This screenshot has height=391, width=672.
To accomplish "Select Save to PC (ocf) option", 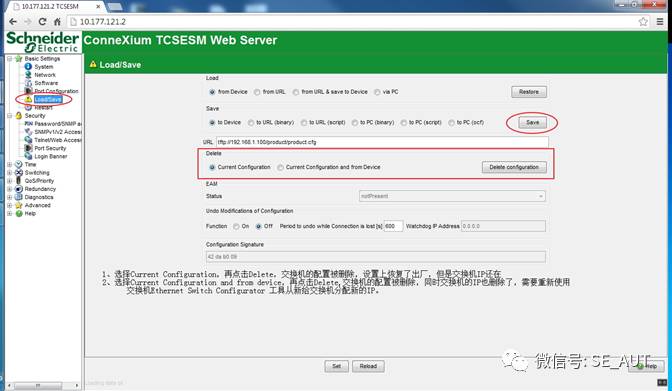I will [x=451, y=123].
